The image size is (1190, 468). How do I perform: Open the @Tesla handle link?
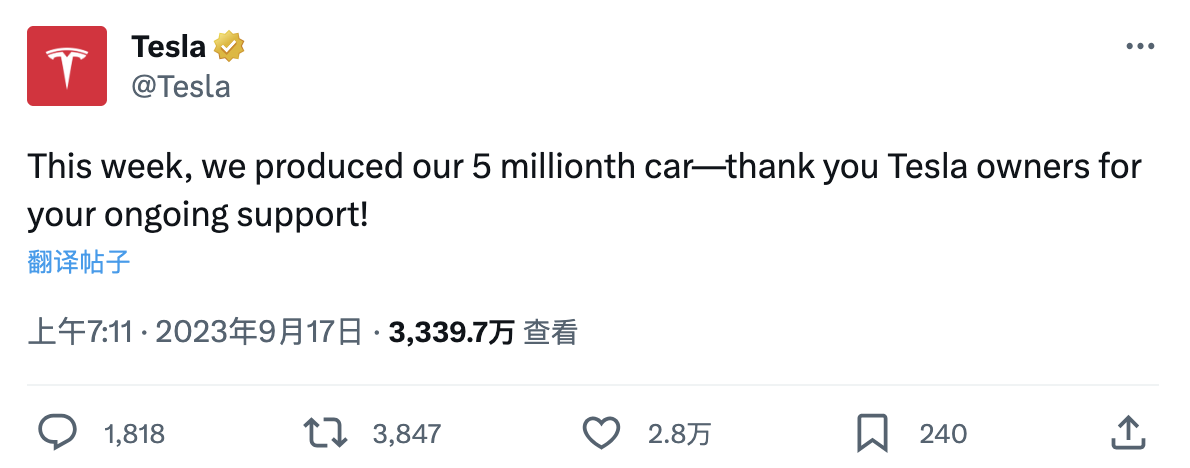tap(181, 86)
